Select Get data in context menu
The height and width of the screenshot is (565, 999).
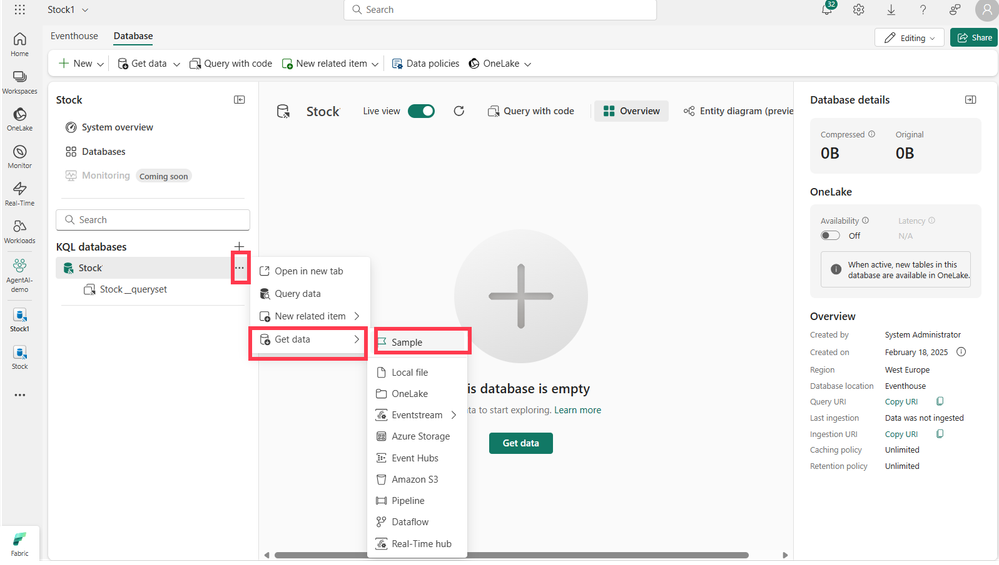click(x=310, y=340)
